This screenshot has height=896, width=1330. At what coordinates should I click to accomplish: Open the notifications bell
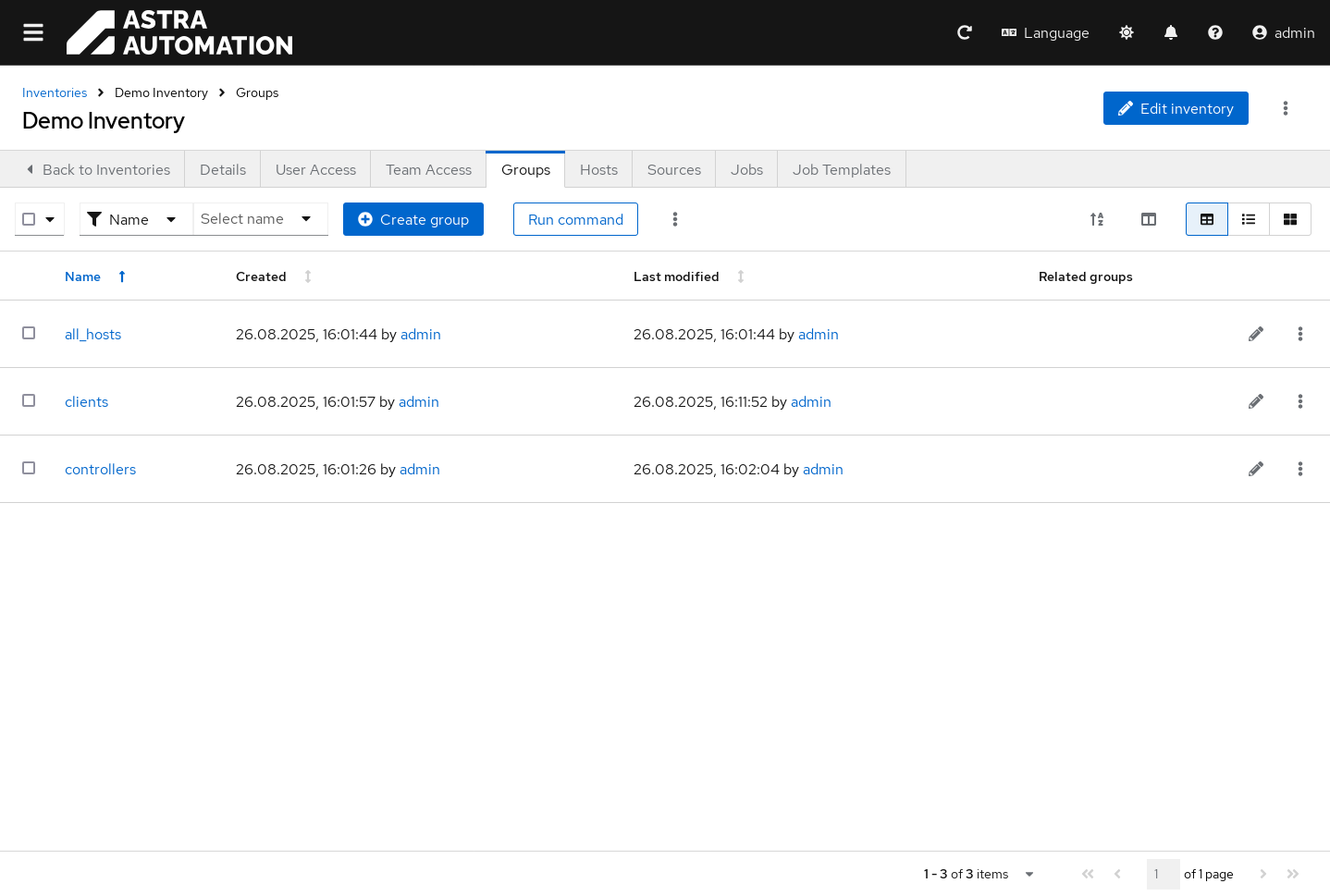click(1170, 32)
